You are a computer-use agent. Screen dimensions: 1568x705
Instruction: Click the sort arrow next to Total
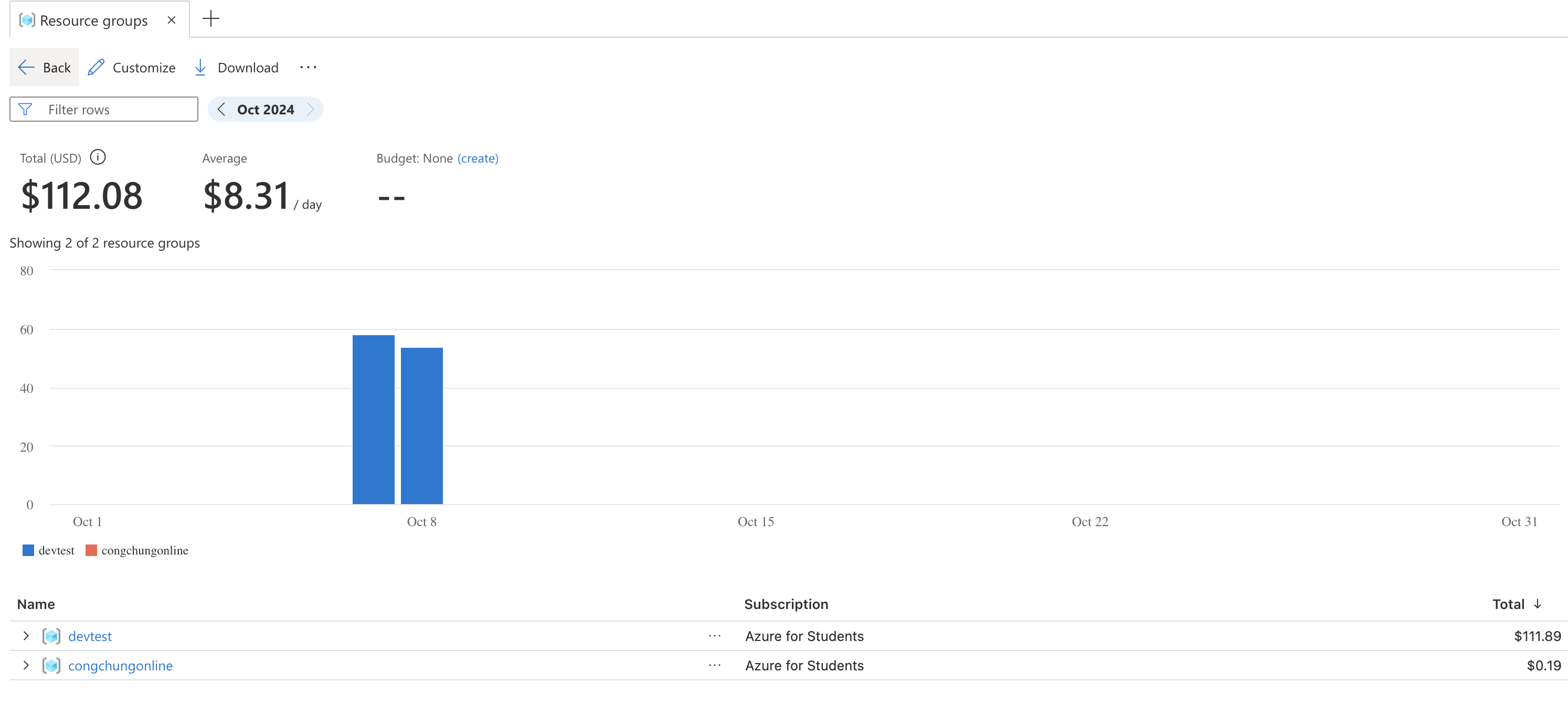pyautogui.click(x=1538, y=604)
